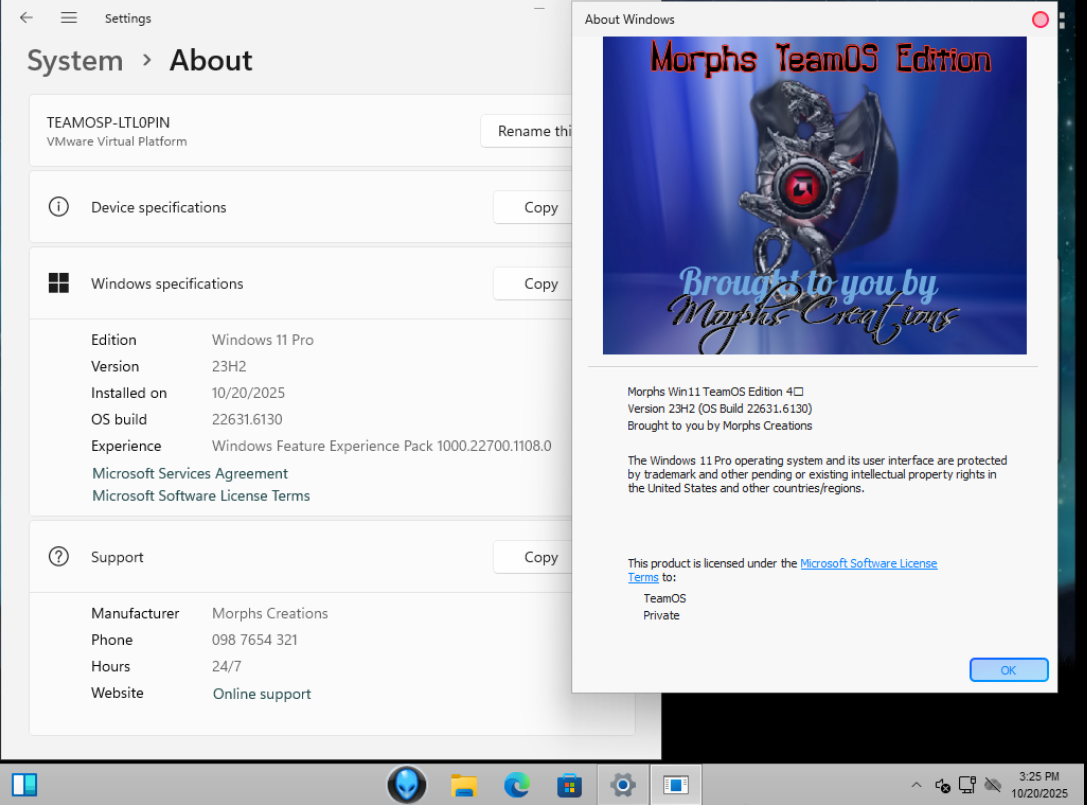Viewport: 1087px width, 805px height.
Task: Open the Online support website link
Action: click(262, 694)
